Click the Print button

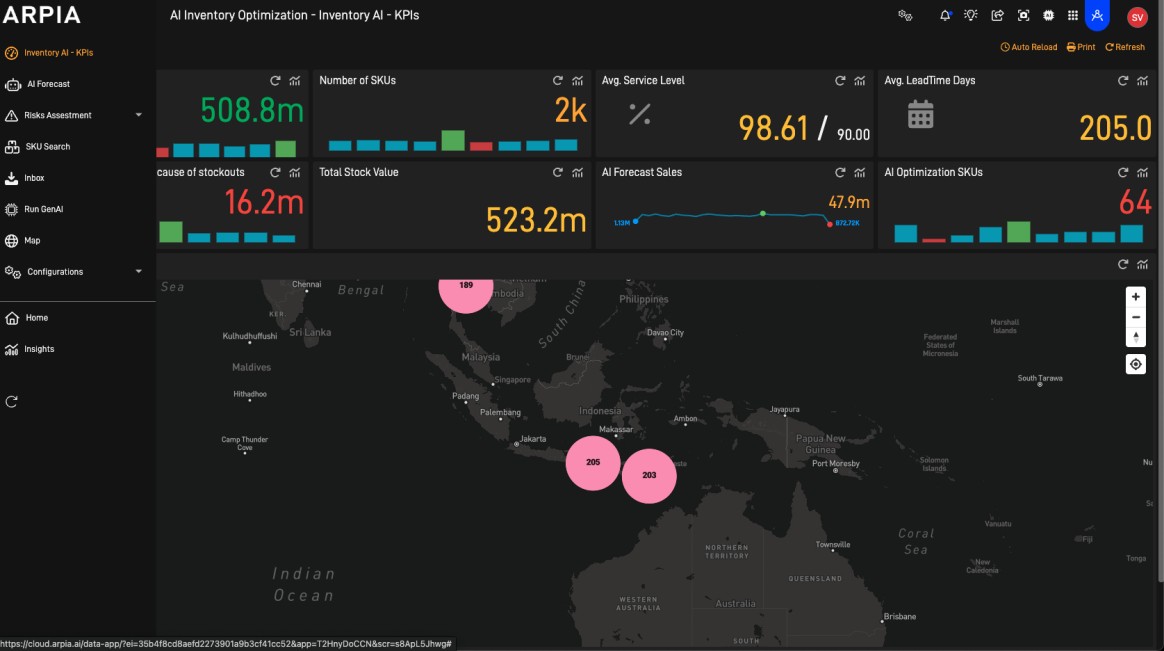click(x=1081, y=47)
